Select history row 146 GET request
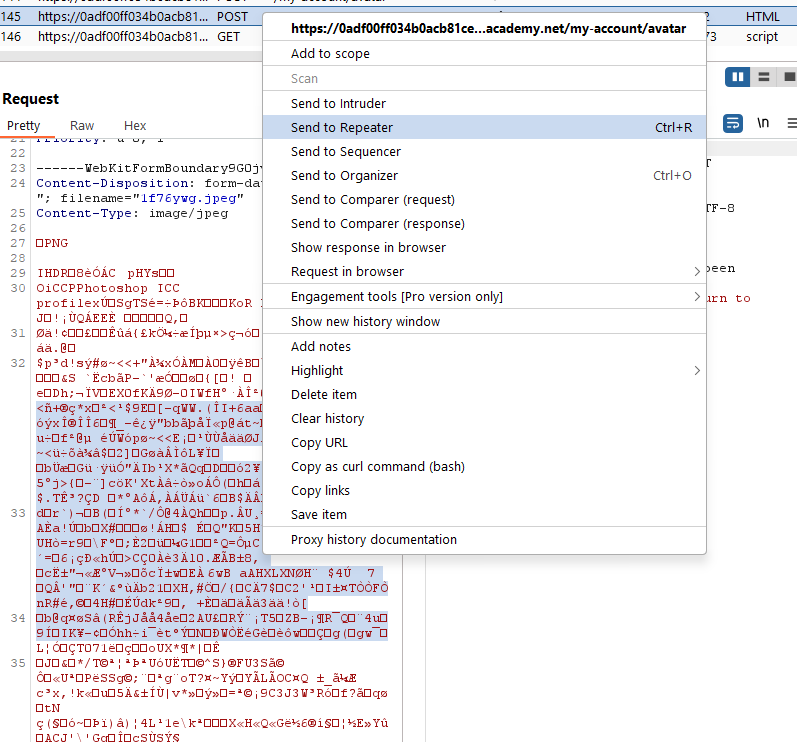The width and height of the screenshot is (797, 742). click(131, 37)
